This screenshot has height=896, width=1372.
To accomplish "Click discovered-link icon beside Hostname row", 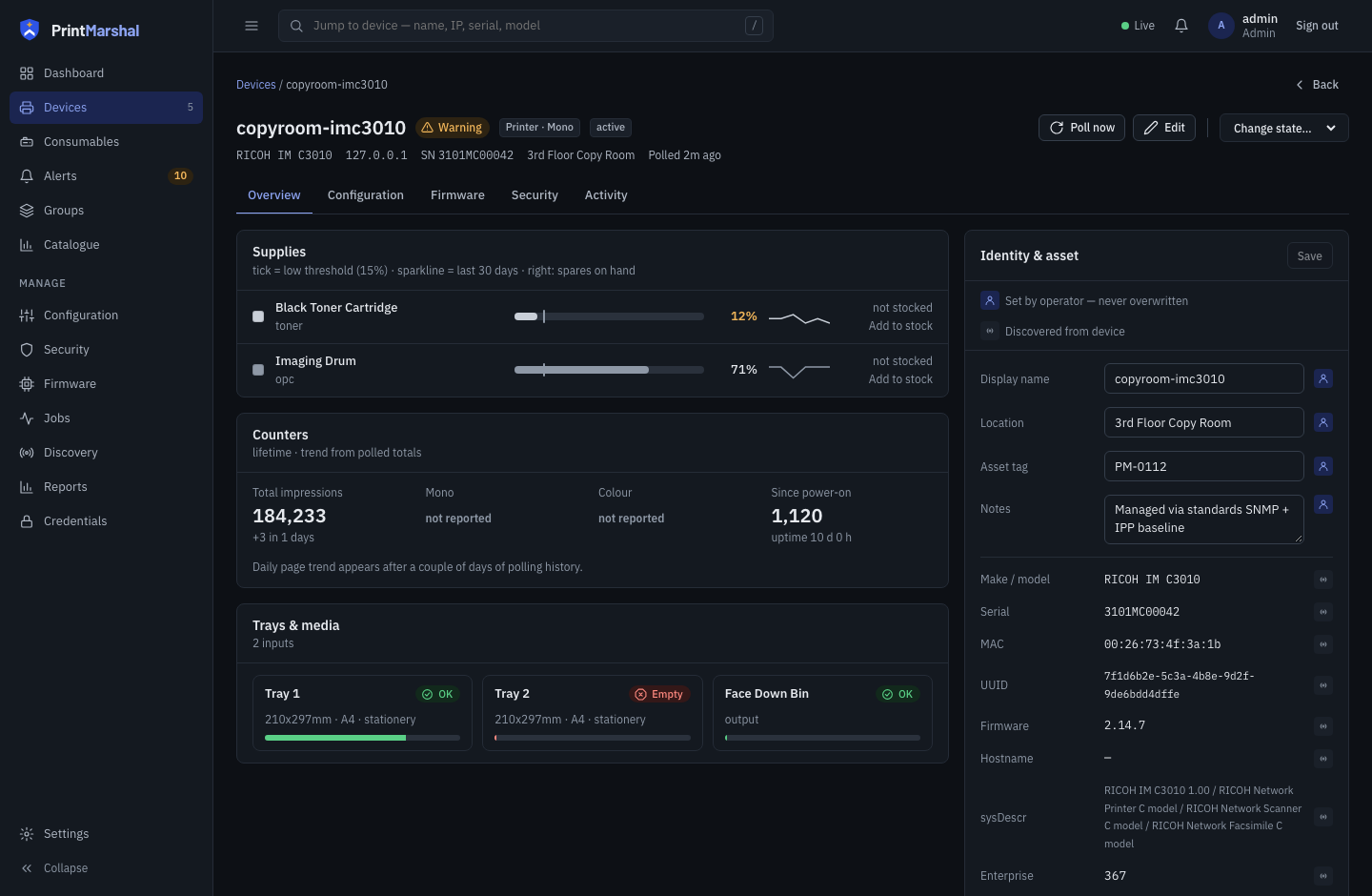I will coord(1323,759).
